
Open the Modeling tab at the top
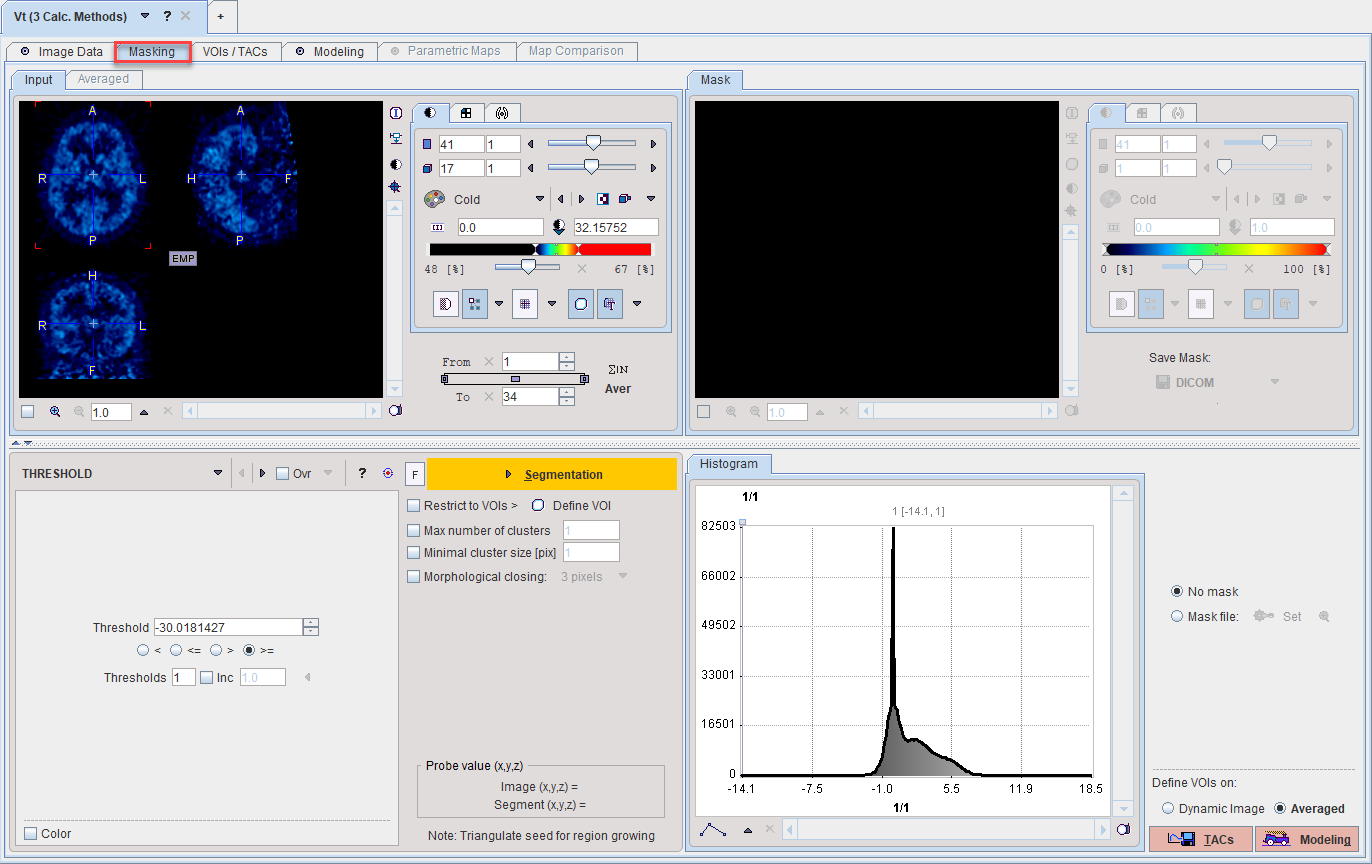point(329,51)
